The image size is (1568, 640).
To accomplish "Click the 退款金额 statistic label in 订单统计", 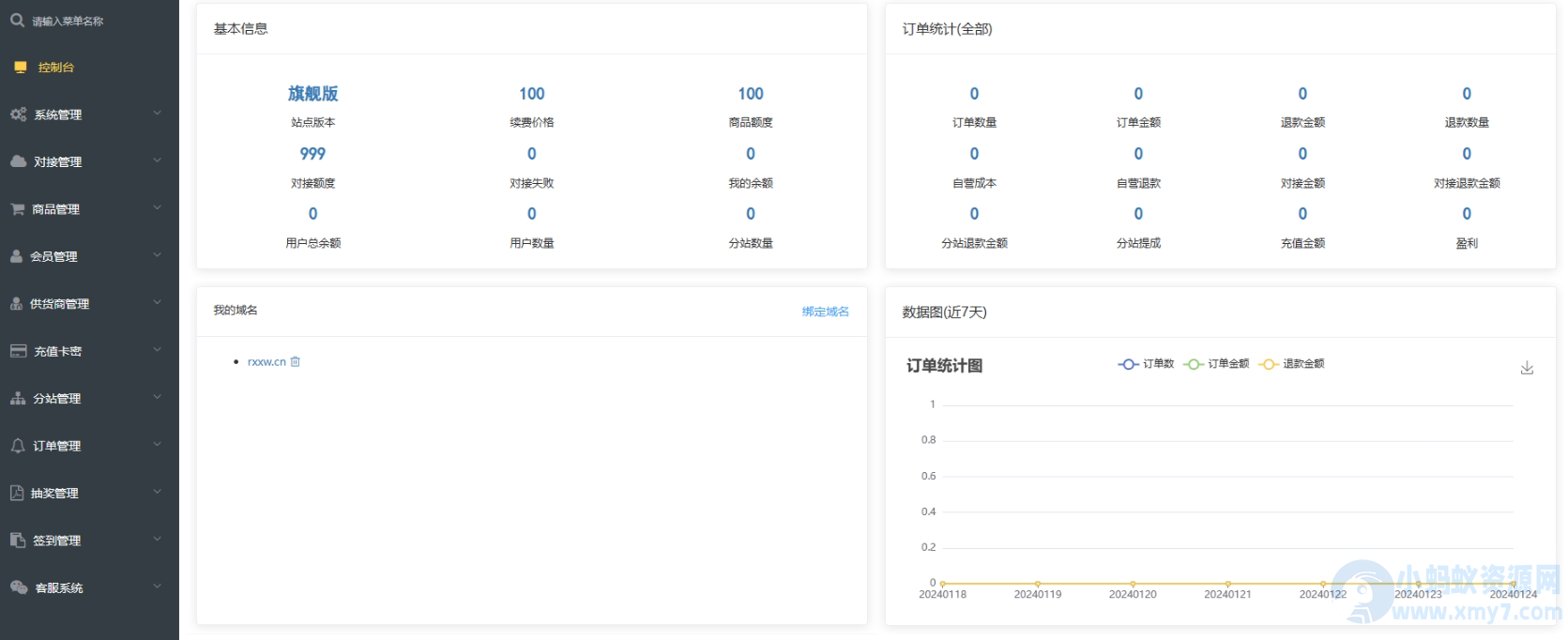I will pos(1302,123).
